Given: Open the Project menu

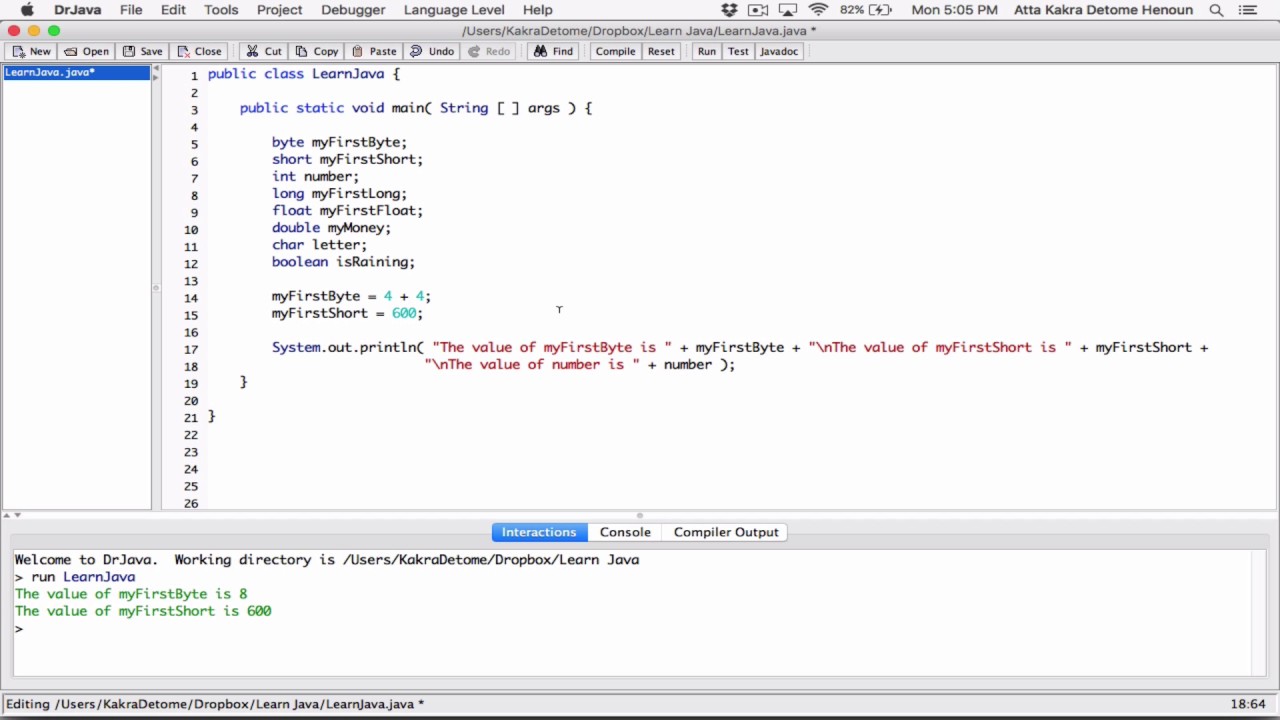Looking at the screenshot, I should pyautogui.click(x=279, y=10).
